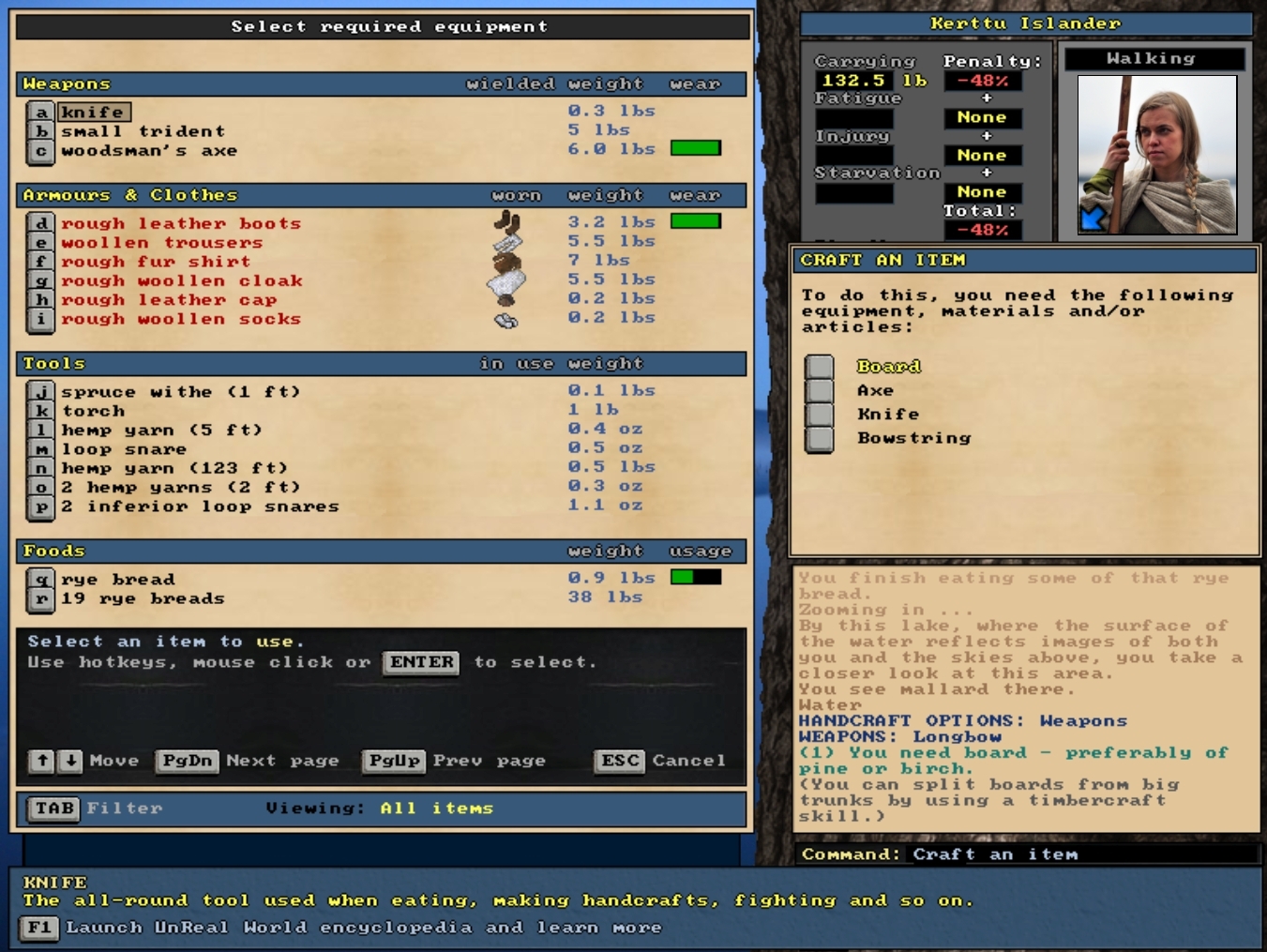Select hotkey j for spruce withe

(40, 392)
